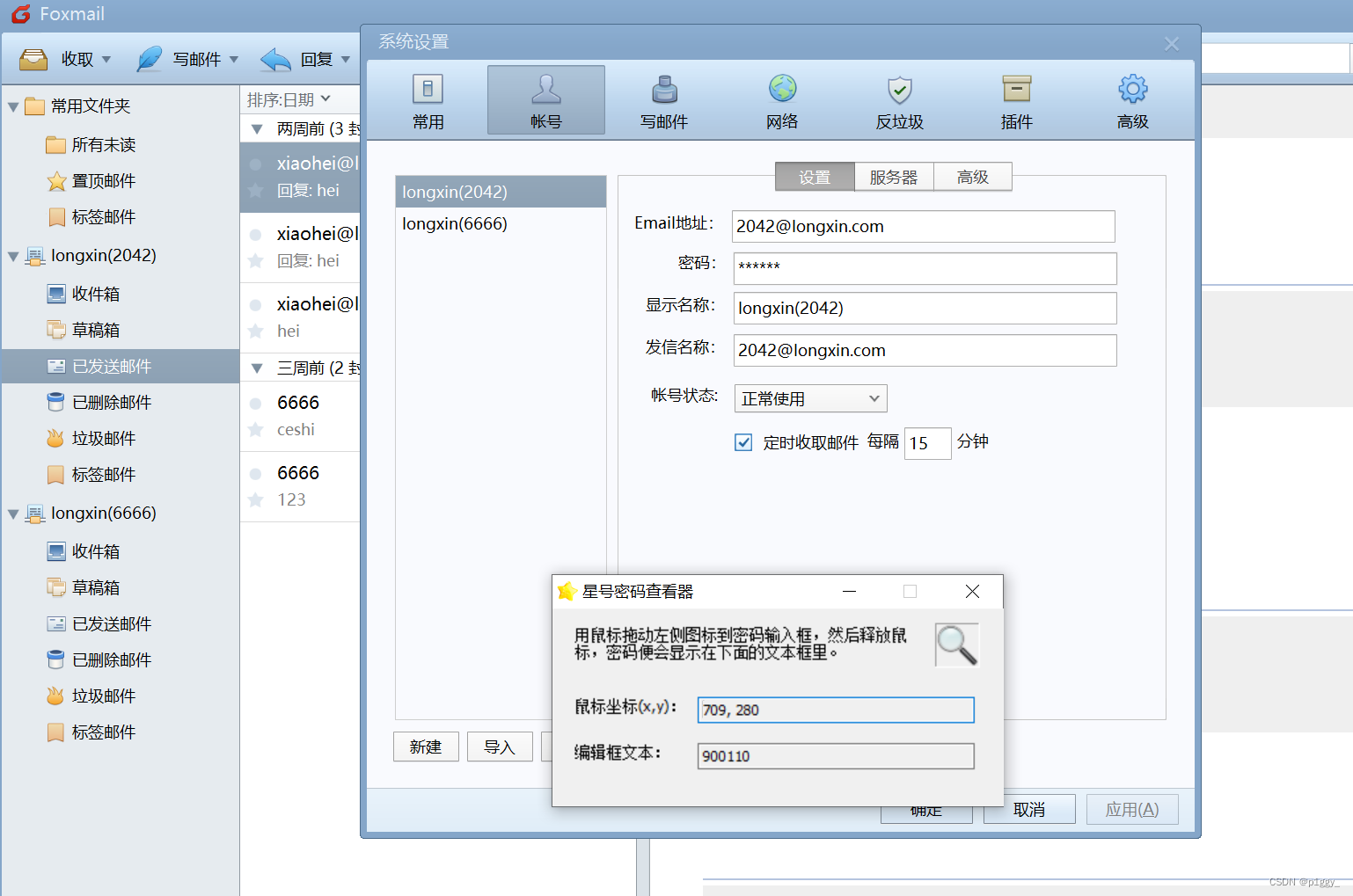Collapse the 常用文件夹 tree node
1353x896 pixels.
click(x=13, y=107)
